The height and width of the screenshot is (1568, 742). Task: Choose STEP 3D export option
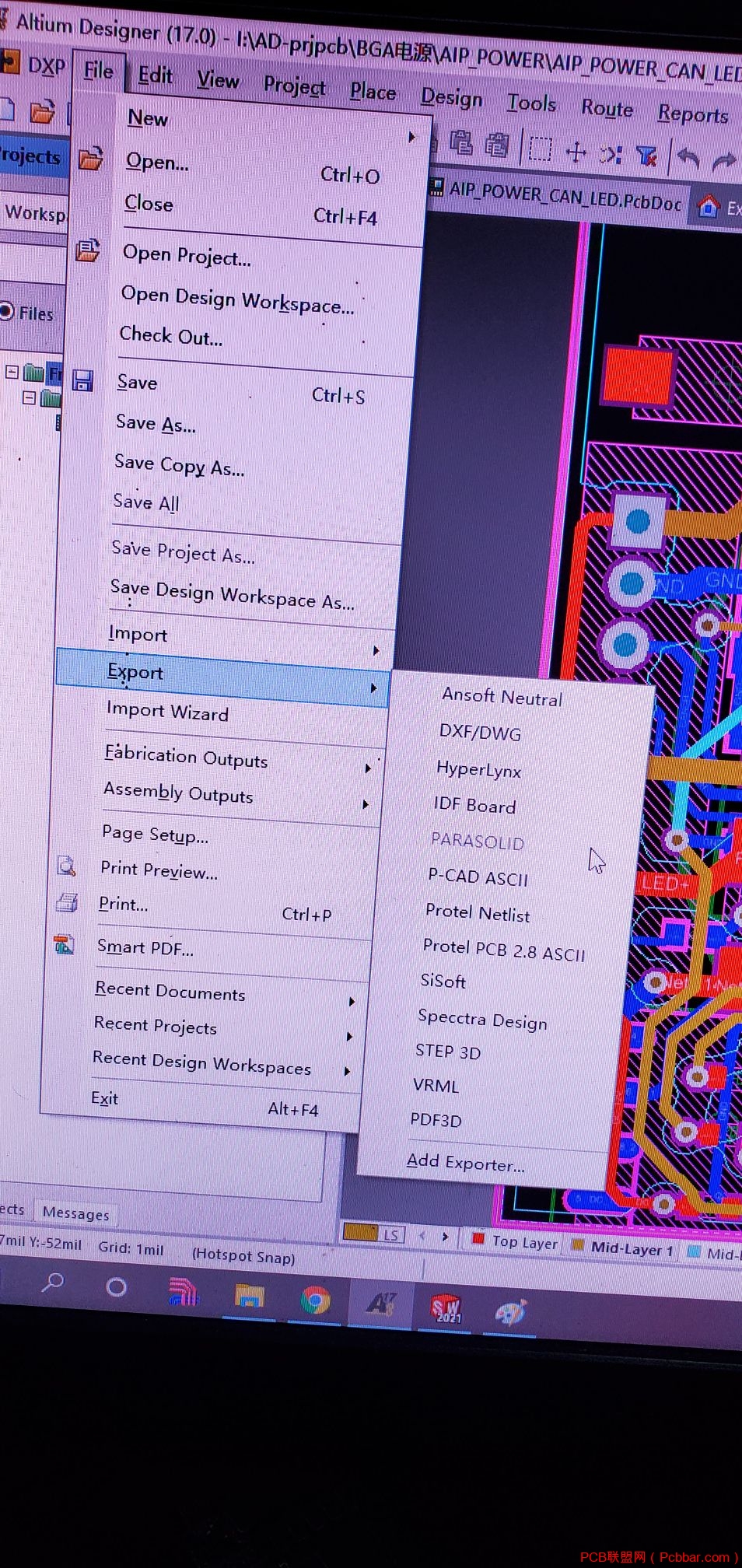coord(448,1051)
